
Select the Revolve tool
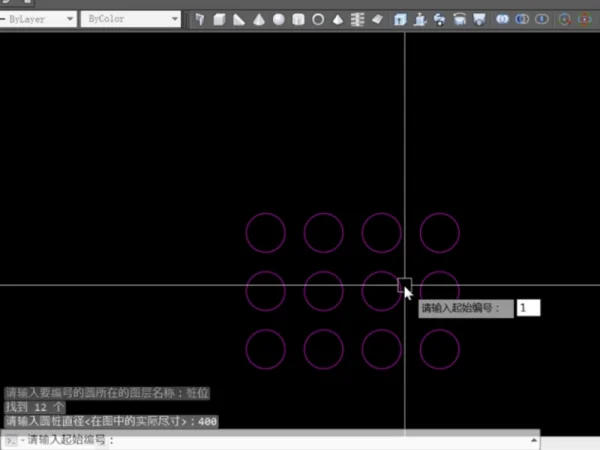click(460, 19)
